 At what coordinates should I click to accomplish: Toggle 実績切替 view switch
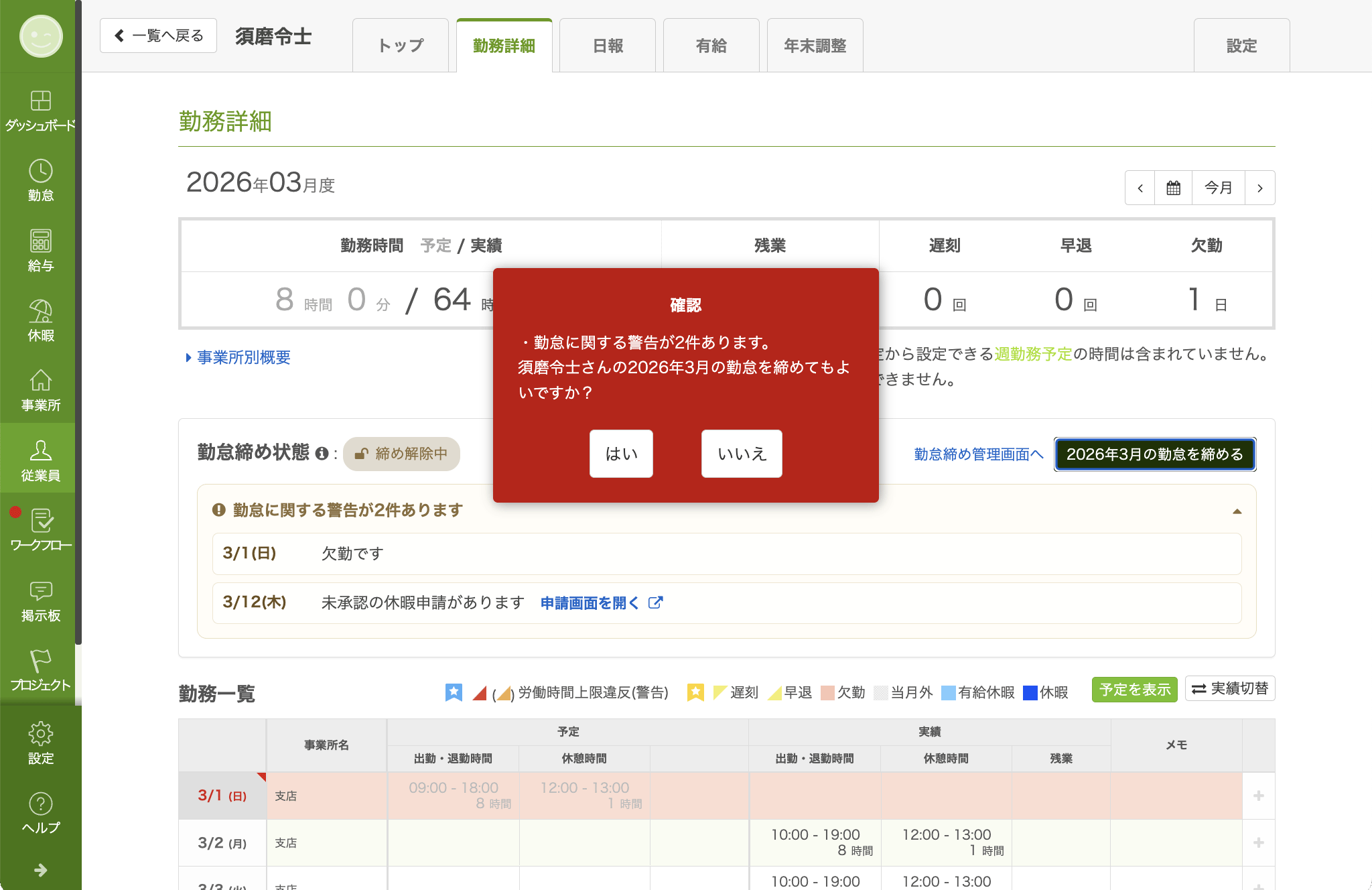1230,689
